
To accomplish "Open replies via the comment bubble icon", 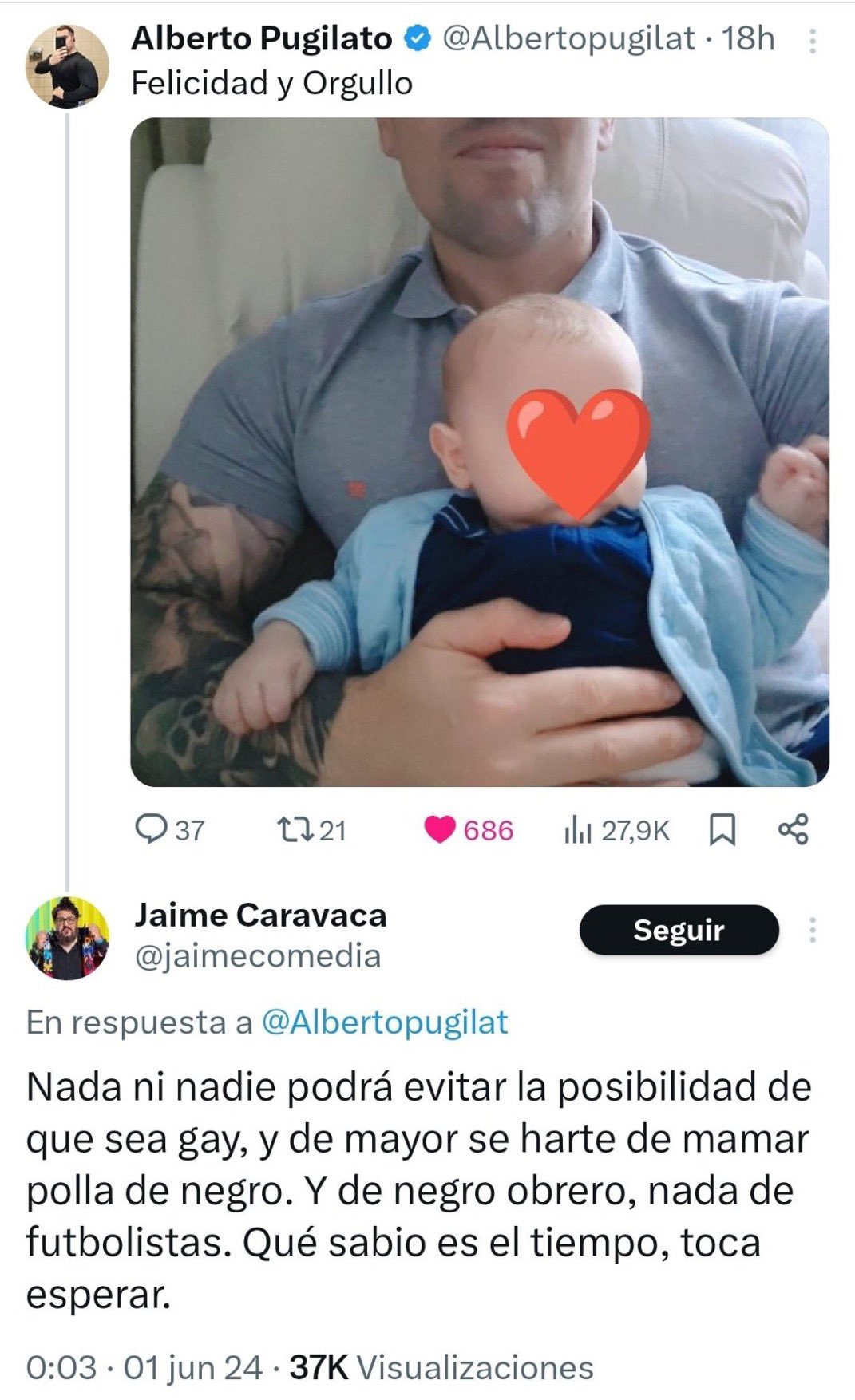I will pos(151,829).
